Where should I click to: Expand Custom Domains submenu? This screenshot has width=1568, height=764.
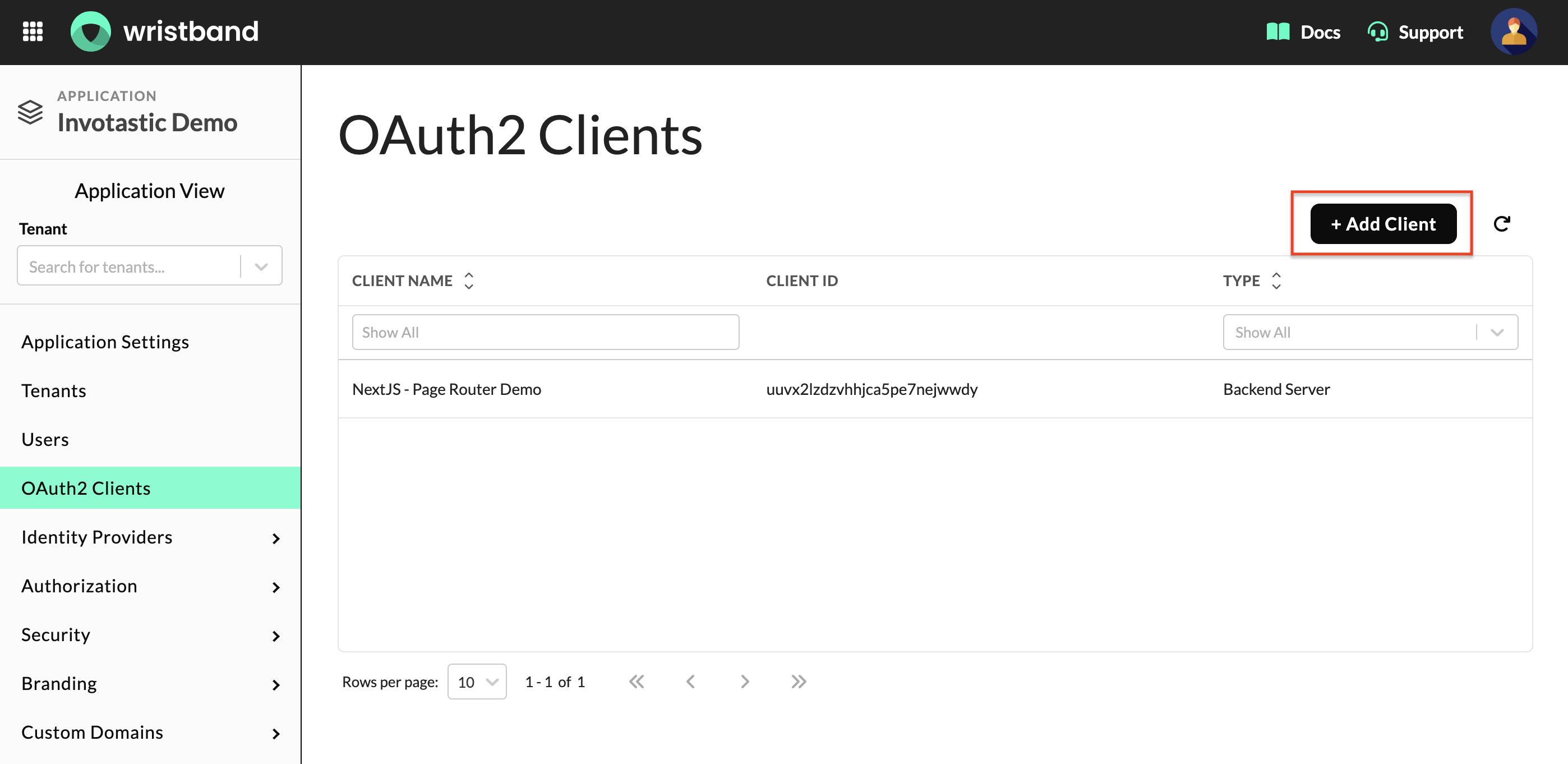click(276, 734)
